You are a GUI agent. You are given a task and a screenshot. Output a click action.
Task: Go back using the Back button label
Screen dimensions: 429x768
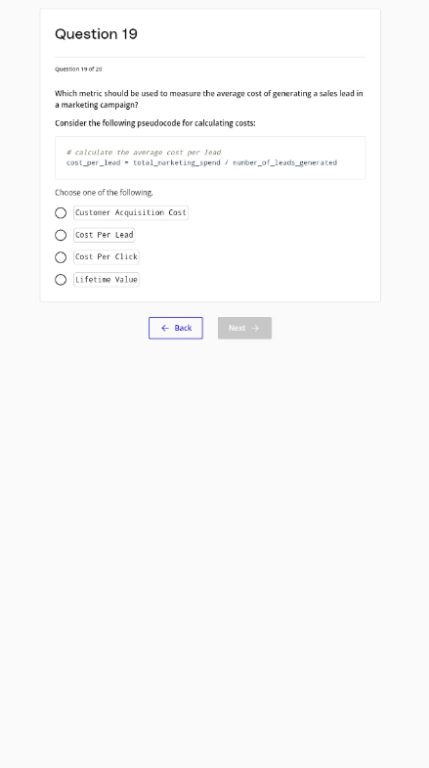[x=183, y=328]
